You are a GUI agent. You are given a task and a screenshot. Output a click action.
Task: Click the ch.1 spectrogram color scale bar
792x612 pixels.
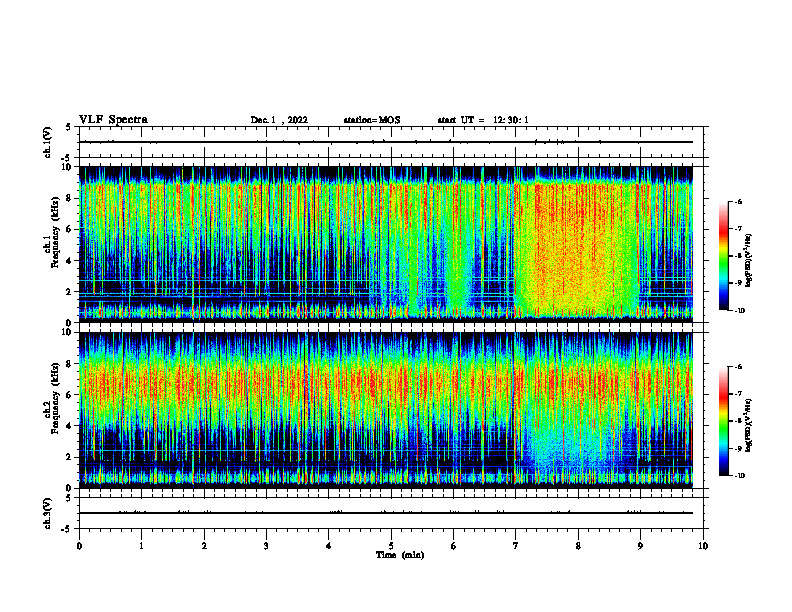[x=723, y=256]
